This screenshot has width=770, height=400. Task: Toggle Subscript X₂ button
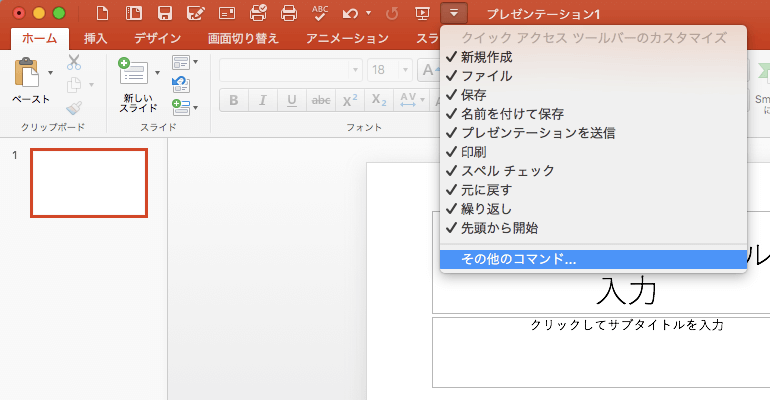tap(379, 100)
